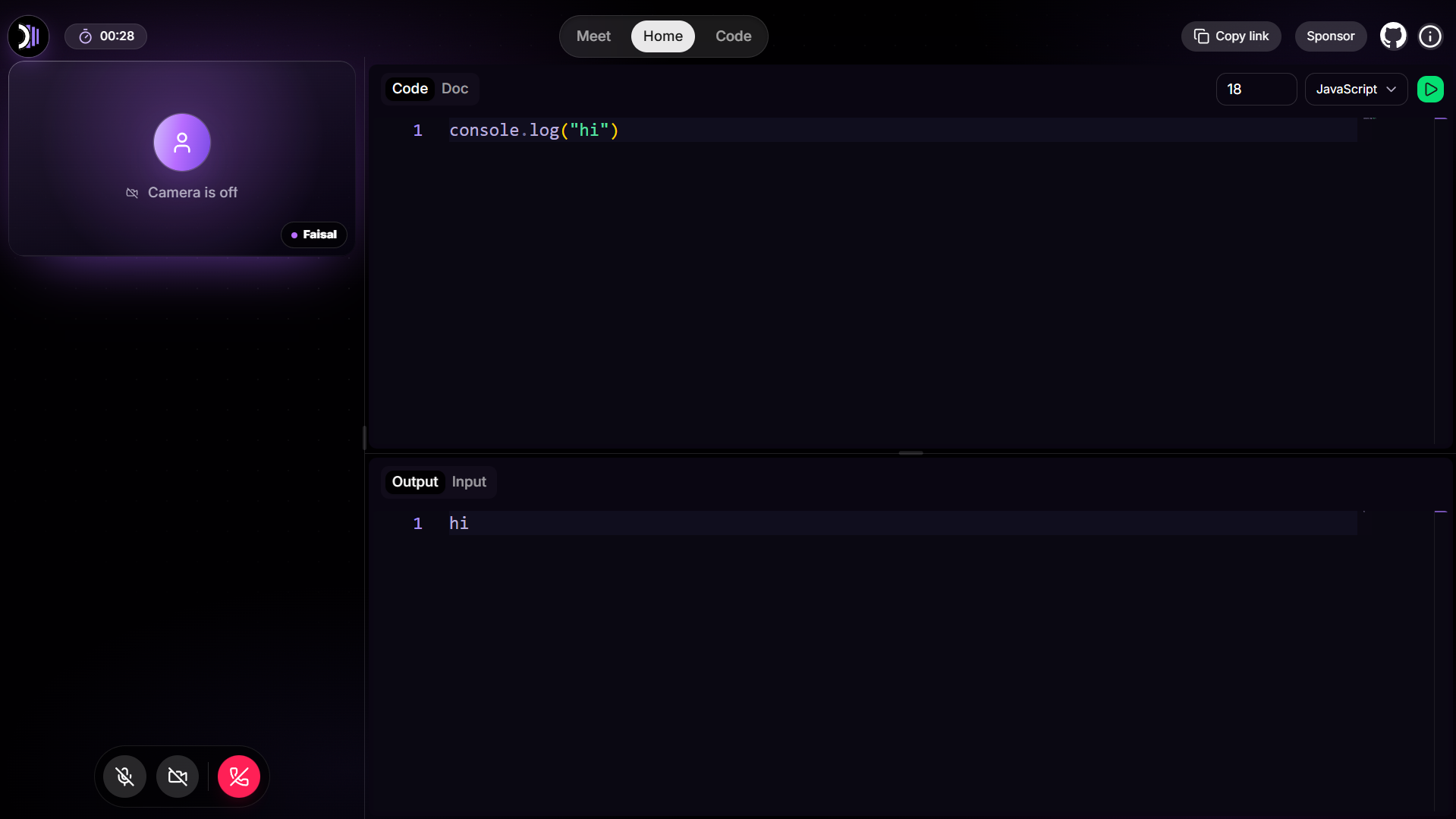Select the Home view tab

[663, 36]
